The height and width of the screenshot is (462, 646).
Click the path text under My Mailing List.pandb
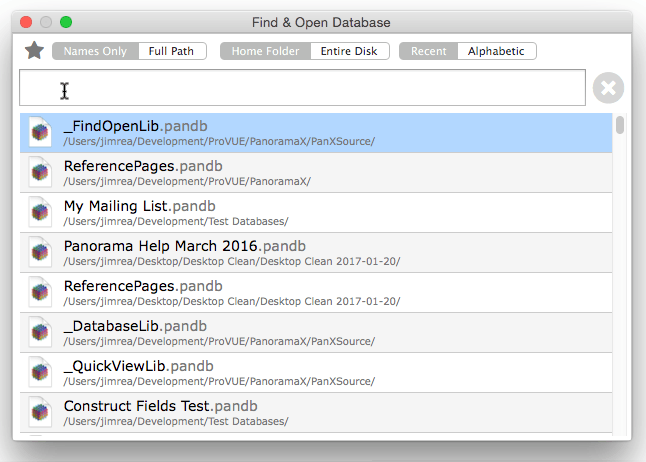(x=176, y=221)
